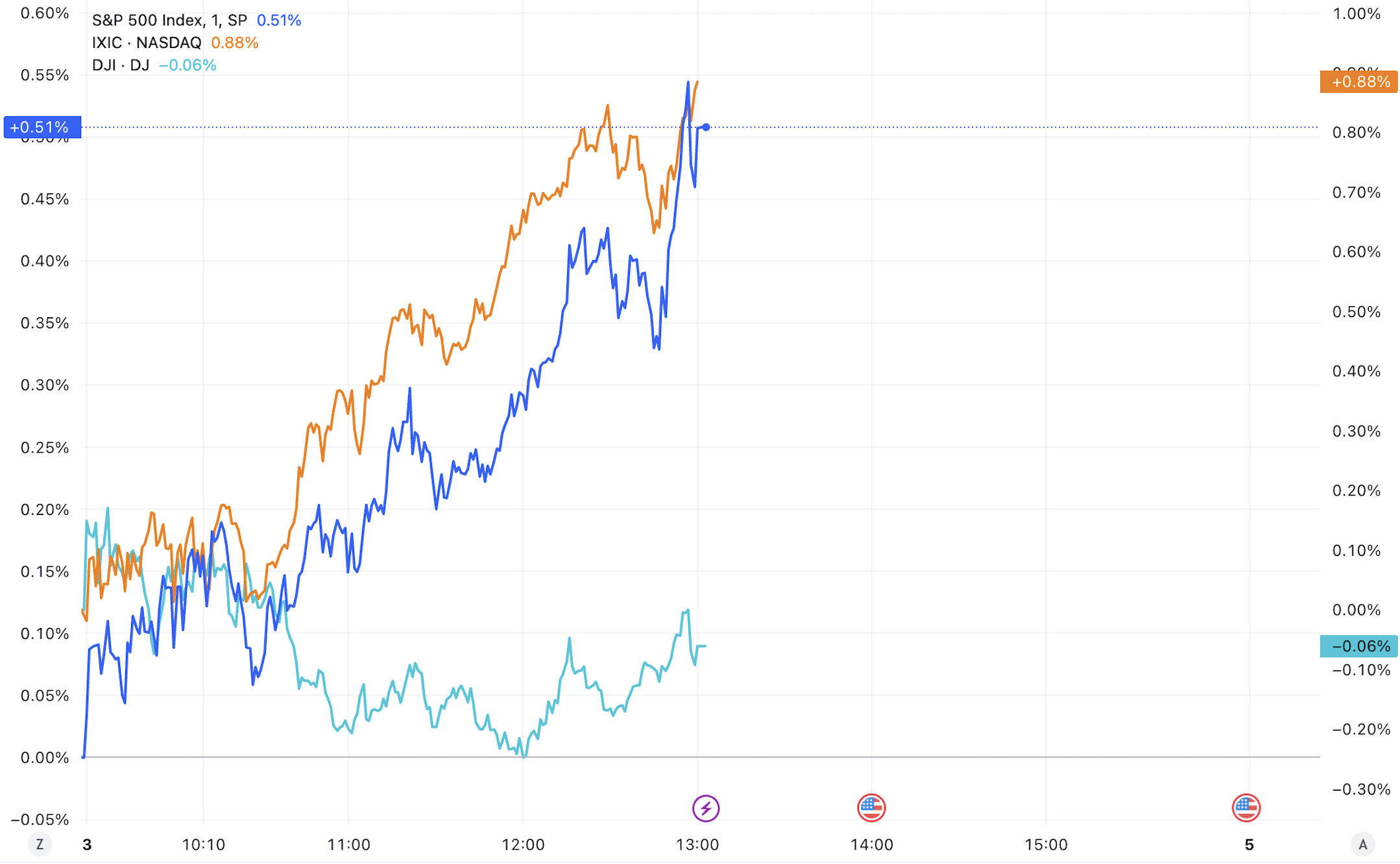Click the 10:10 time axis label
This screenshot has width=1400, height=864.
click(x=203, y=845)
